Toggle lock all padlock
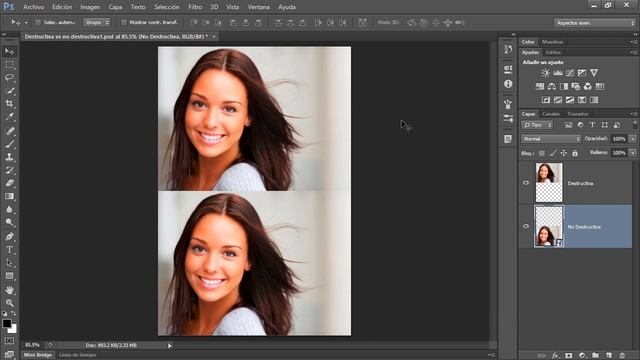Screen dimensions: 640x360 point(575,153)
